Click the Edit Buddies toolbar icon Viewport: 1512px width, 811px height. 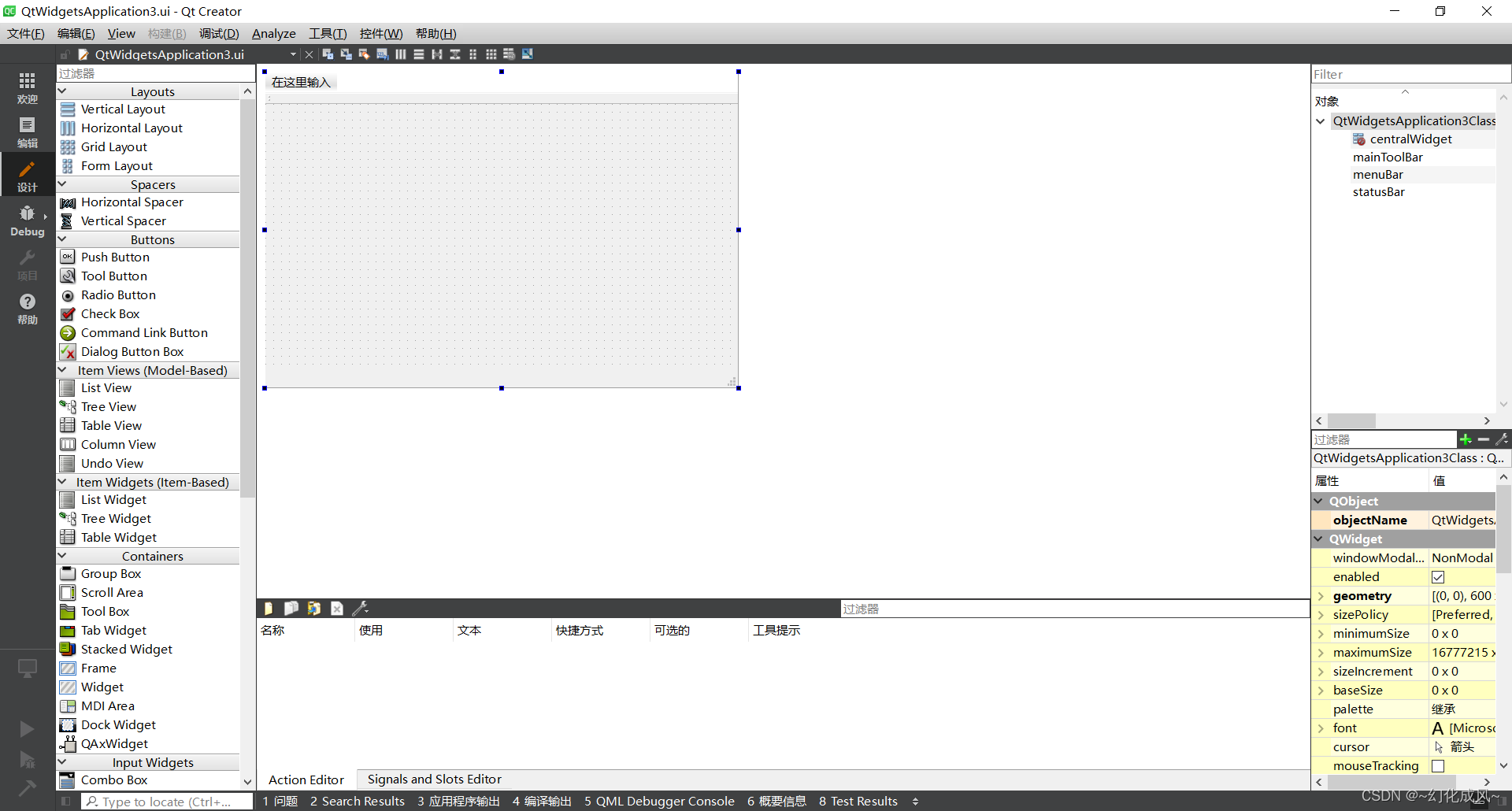(x=364, y=54)
